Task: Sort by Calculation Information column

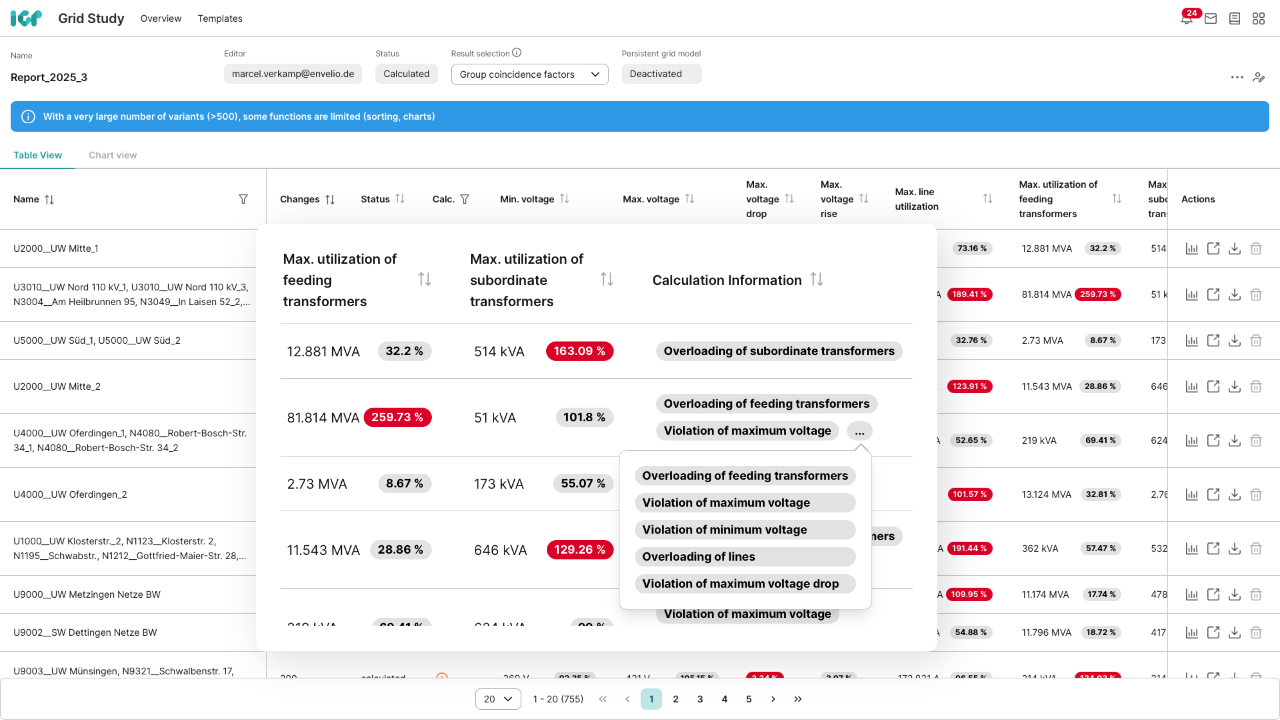Action: (817, 280)
